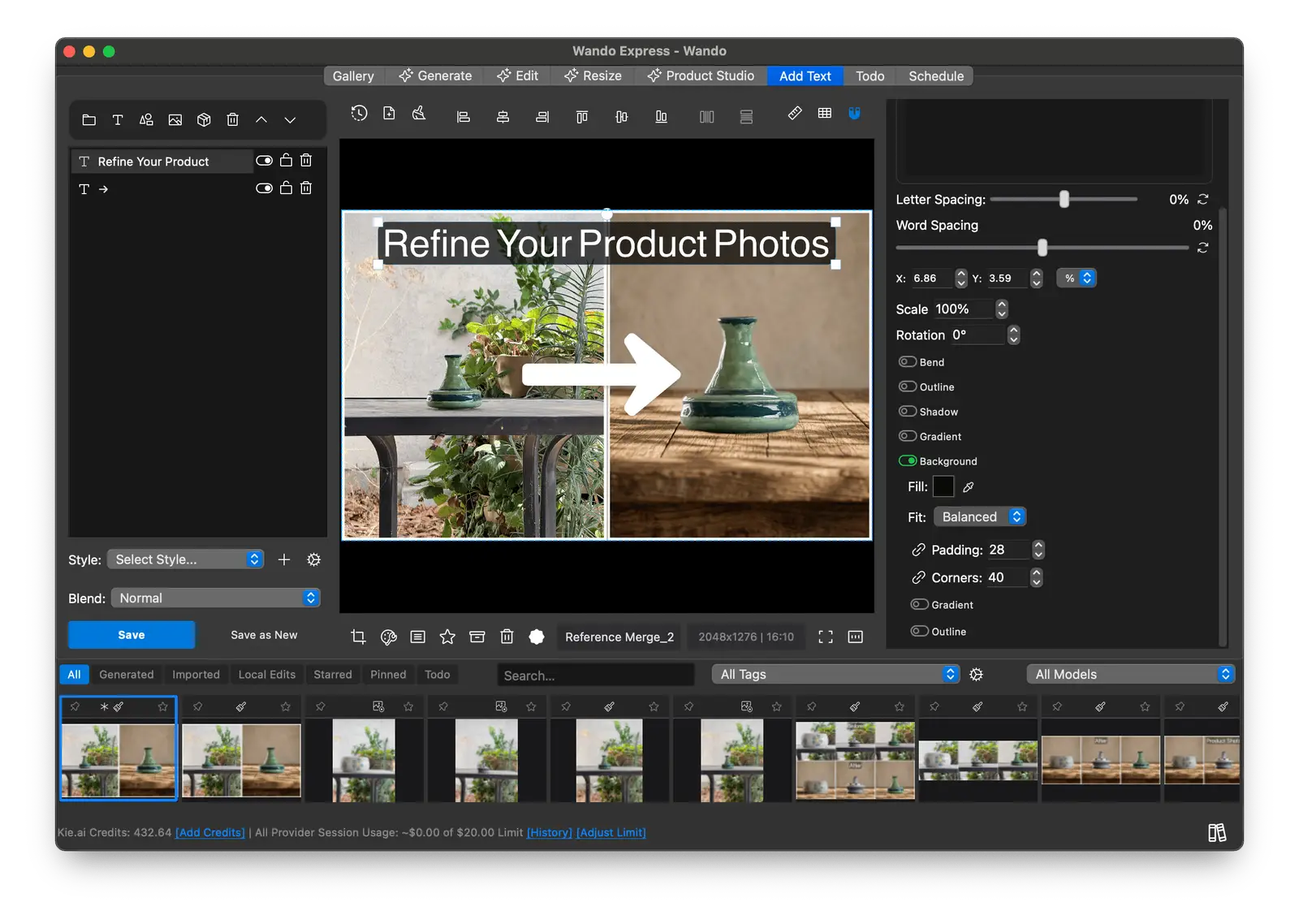
Task: Toggle visibility of Refine Your Product layer
Action: pos(264,161)
